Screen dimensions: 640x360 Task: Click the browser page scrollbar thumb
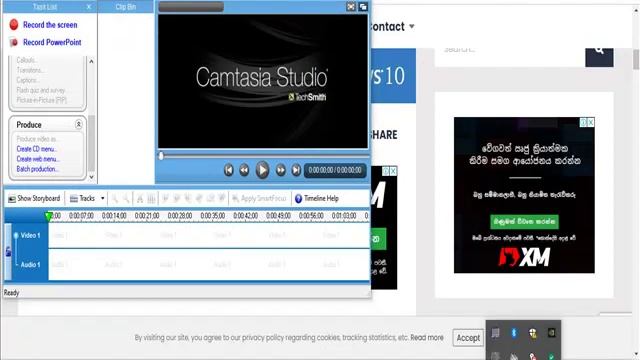(x=636, y=59)
